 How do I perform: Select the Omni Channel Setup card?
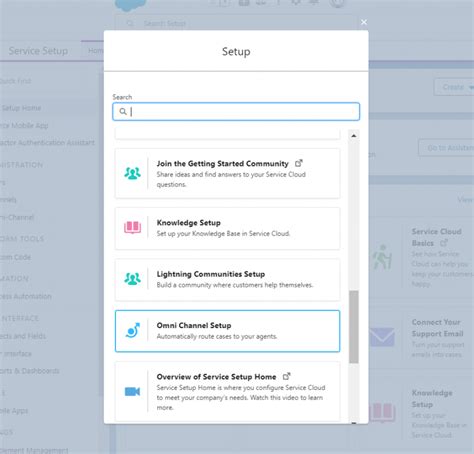[227, 331]
